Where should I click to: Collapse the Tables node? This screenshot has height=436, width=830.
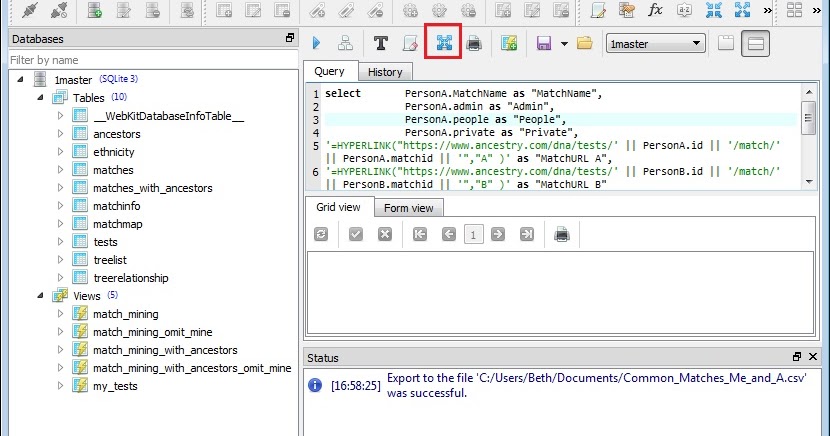[40, 97]
